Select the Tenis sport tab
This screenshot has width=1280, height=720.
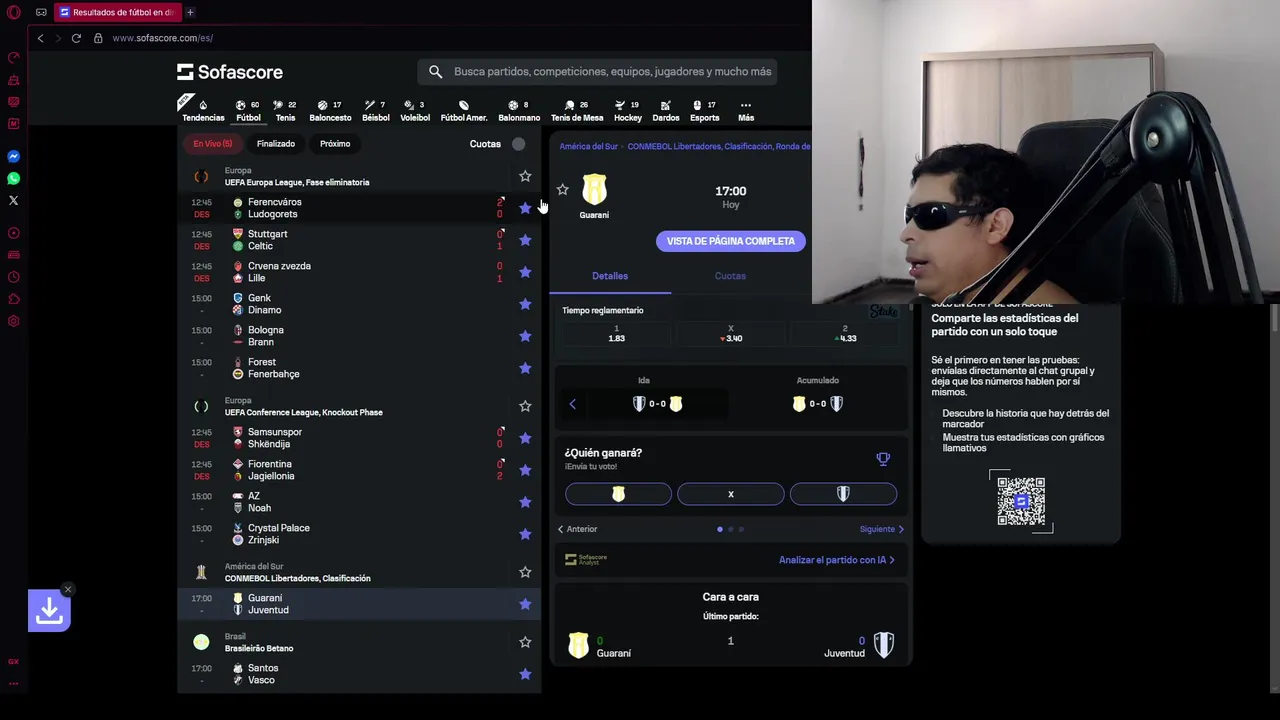click(x=285, y=110)
